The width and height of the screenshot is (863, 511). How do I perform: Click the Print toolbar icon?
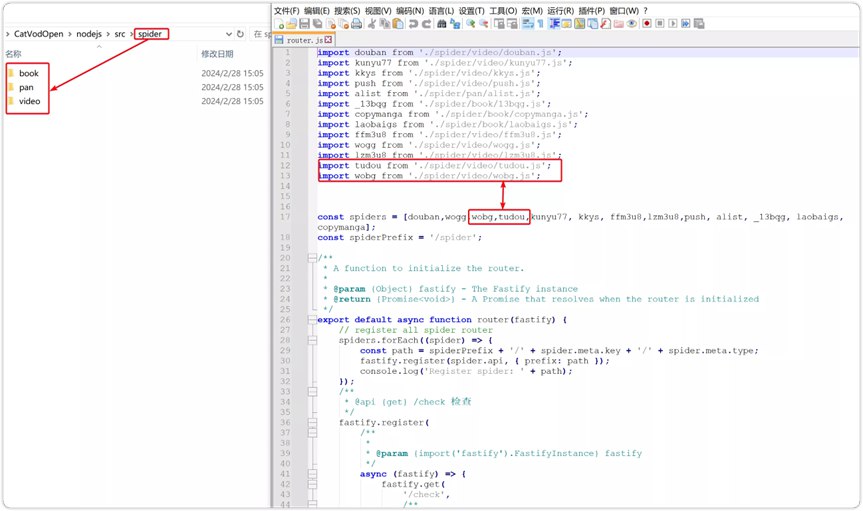[356, 24]
